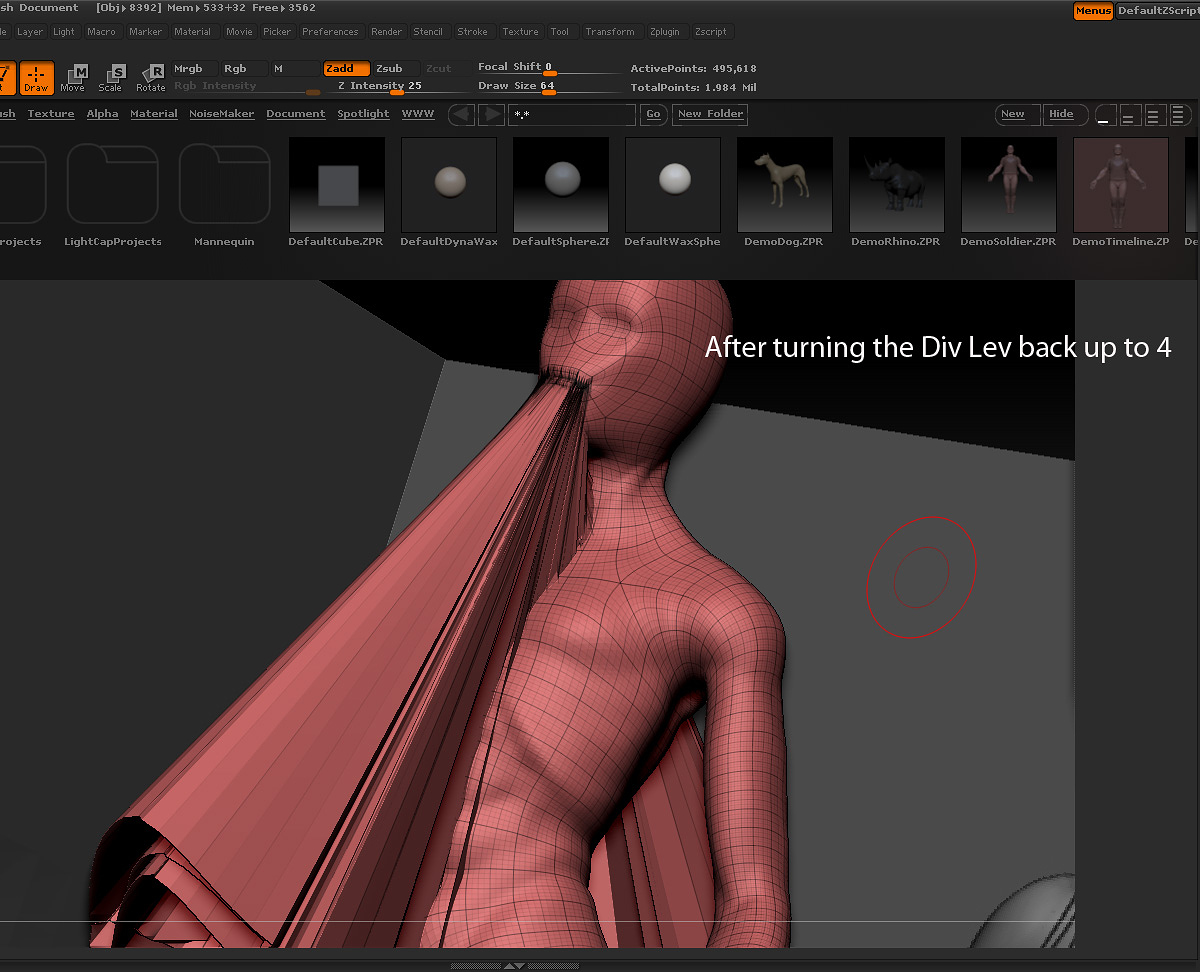Open the Preferences menu
Screen dimensions: 1200x972
pos(330,32)
